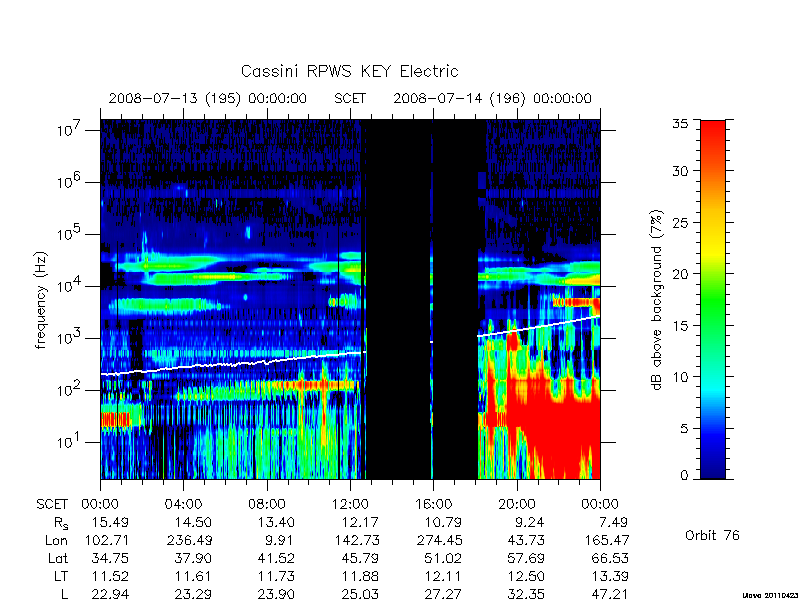Click the Rs value '13.40'

[x=276, y=522]
